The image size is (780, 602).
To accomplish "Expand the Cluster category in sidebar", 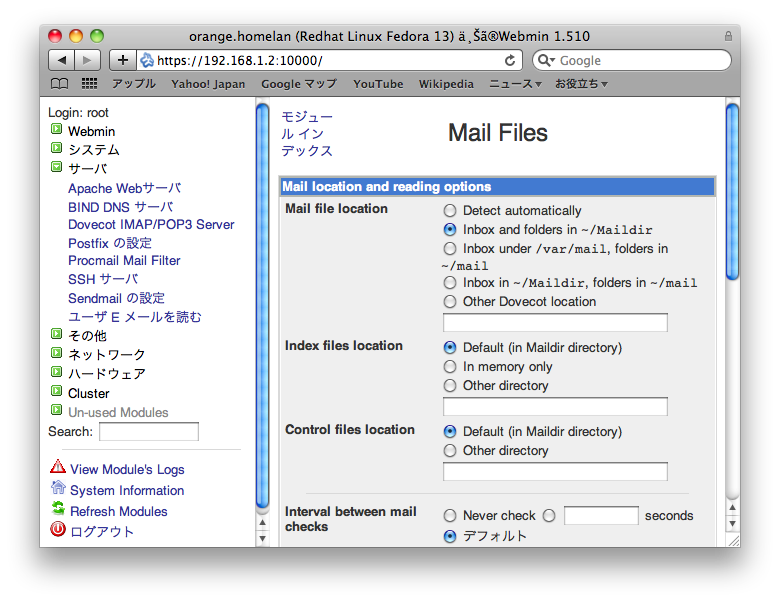I will 57,393.
